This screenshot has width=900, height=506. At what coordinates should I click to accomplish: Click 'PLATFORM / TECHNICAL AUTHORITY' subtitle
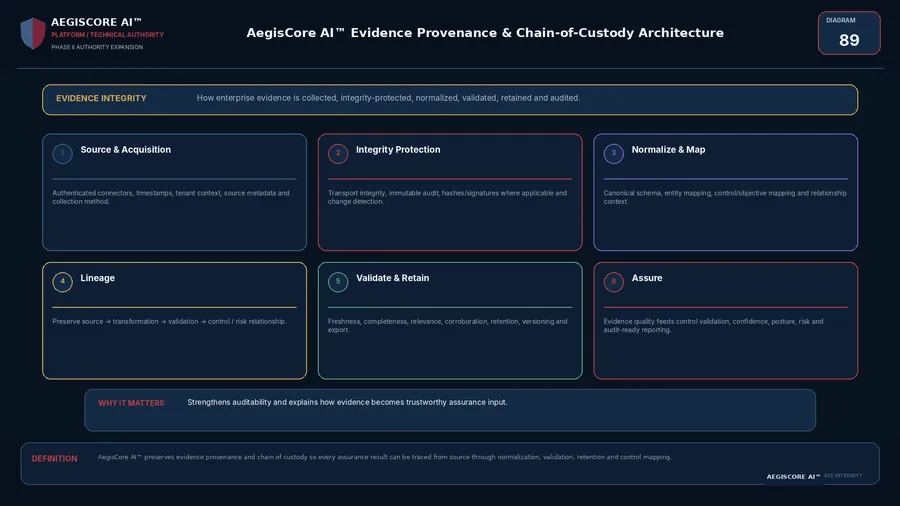(x=107, y=35)
